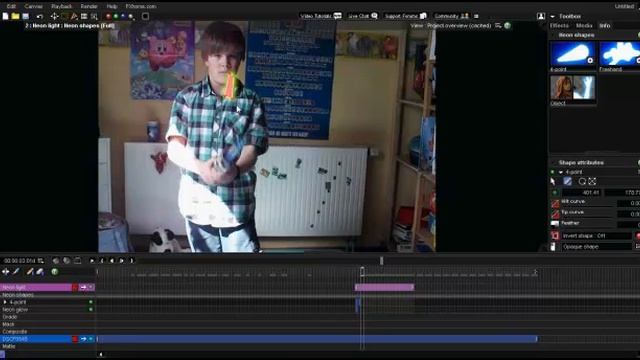Open the Toolbox dropdown arrow
The image size is (640, 360).
[552, 16]
